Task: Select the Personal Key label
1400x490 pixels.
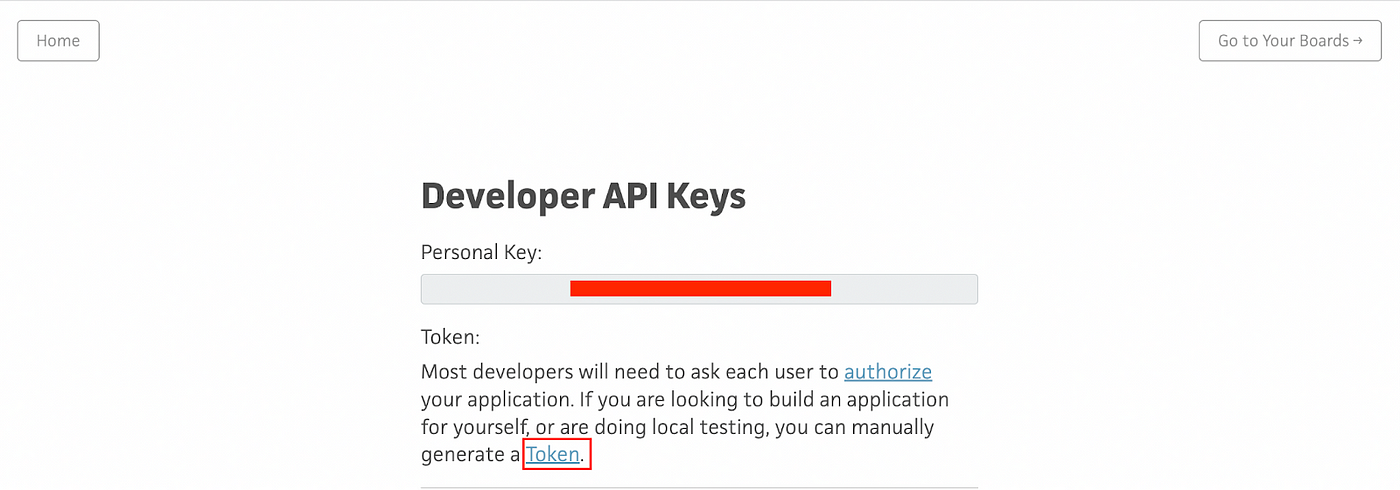Action: (x=481, y=252)
